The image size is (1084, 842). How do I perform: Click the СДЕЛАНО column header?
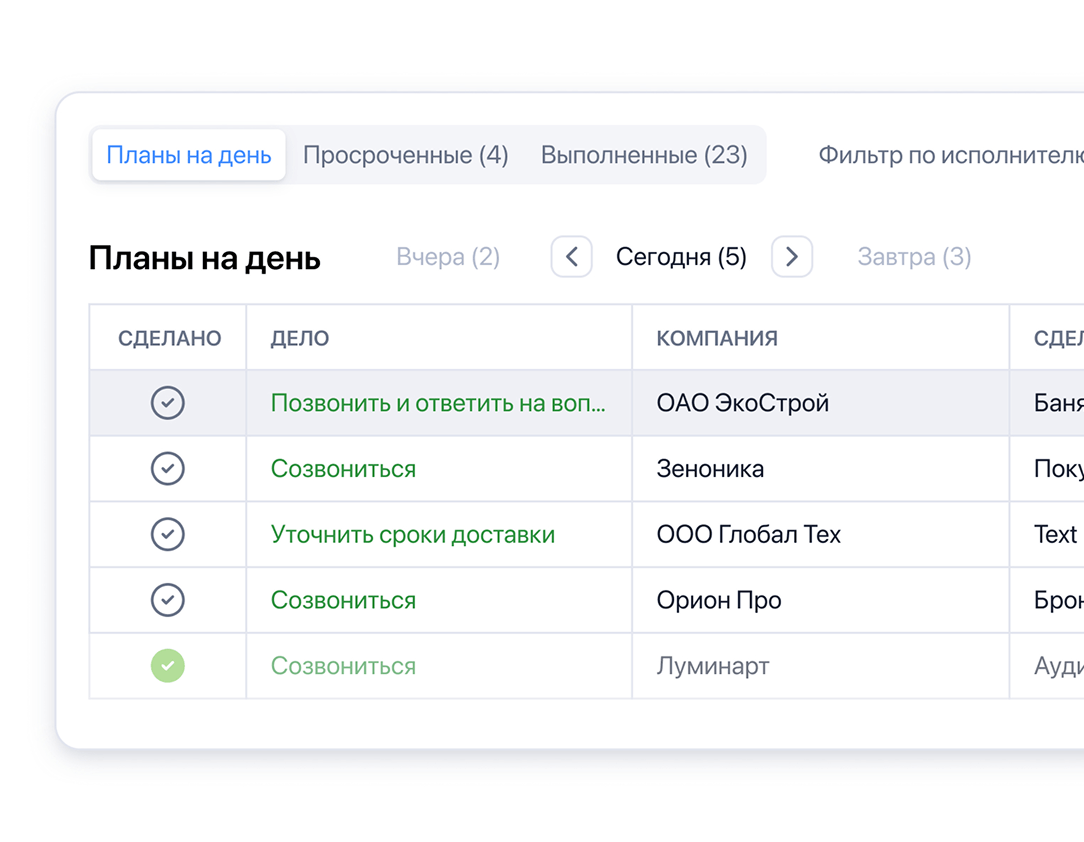click(x=167, y=337)
